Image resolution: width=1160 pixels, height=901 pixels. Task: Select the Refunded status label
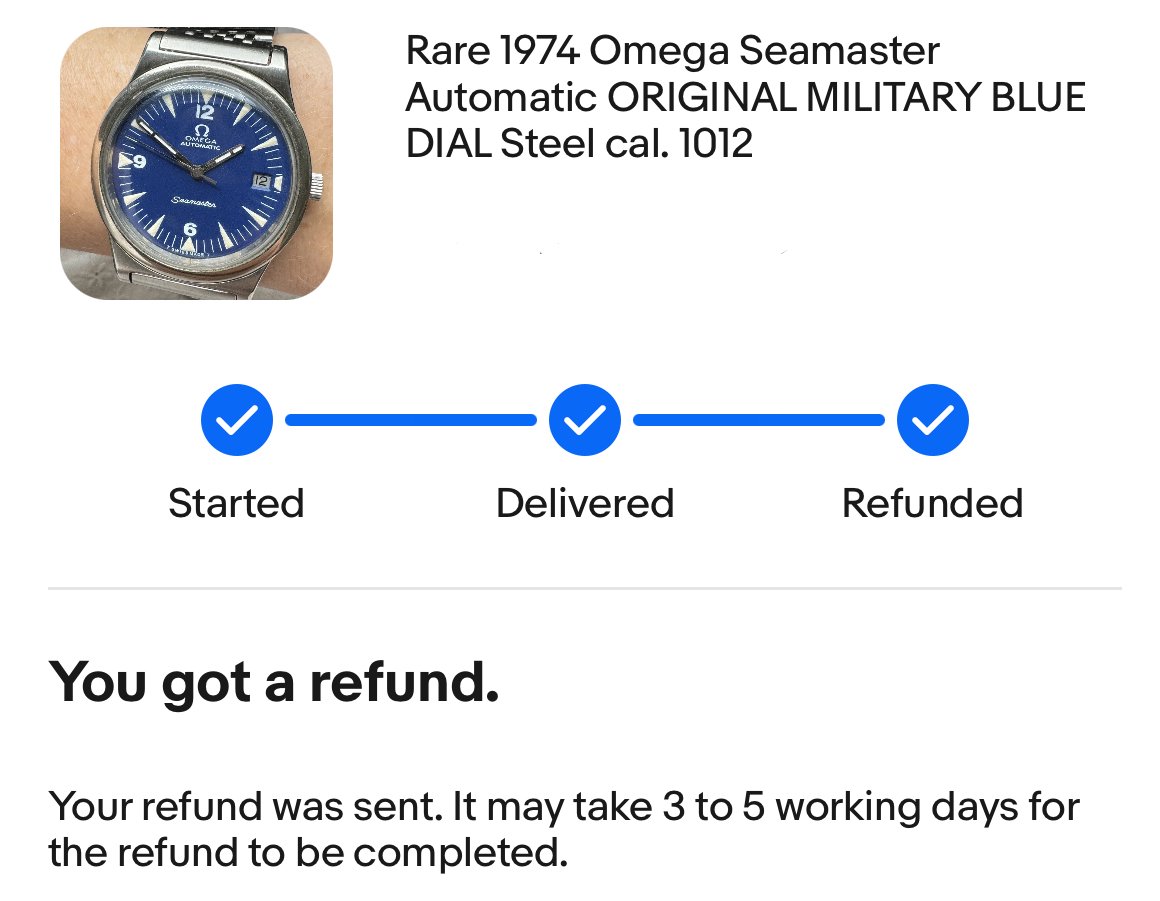pyautogui.click(x=932, y=503)
